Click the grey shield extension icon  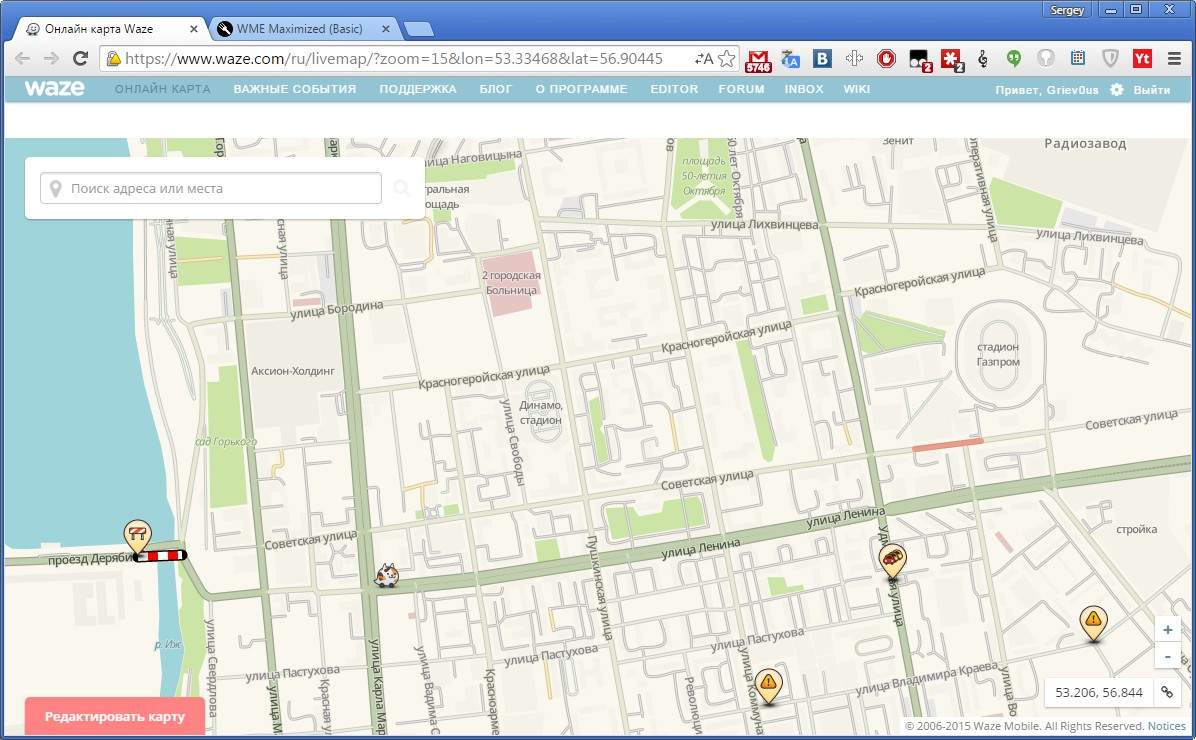[x=1110, y=59]
